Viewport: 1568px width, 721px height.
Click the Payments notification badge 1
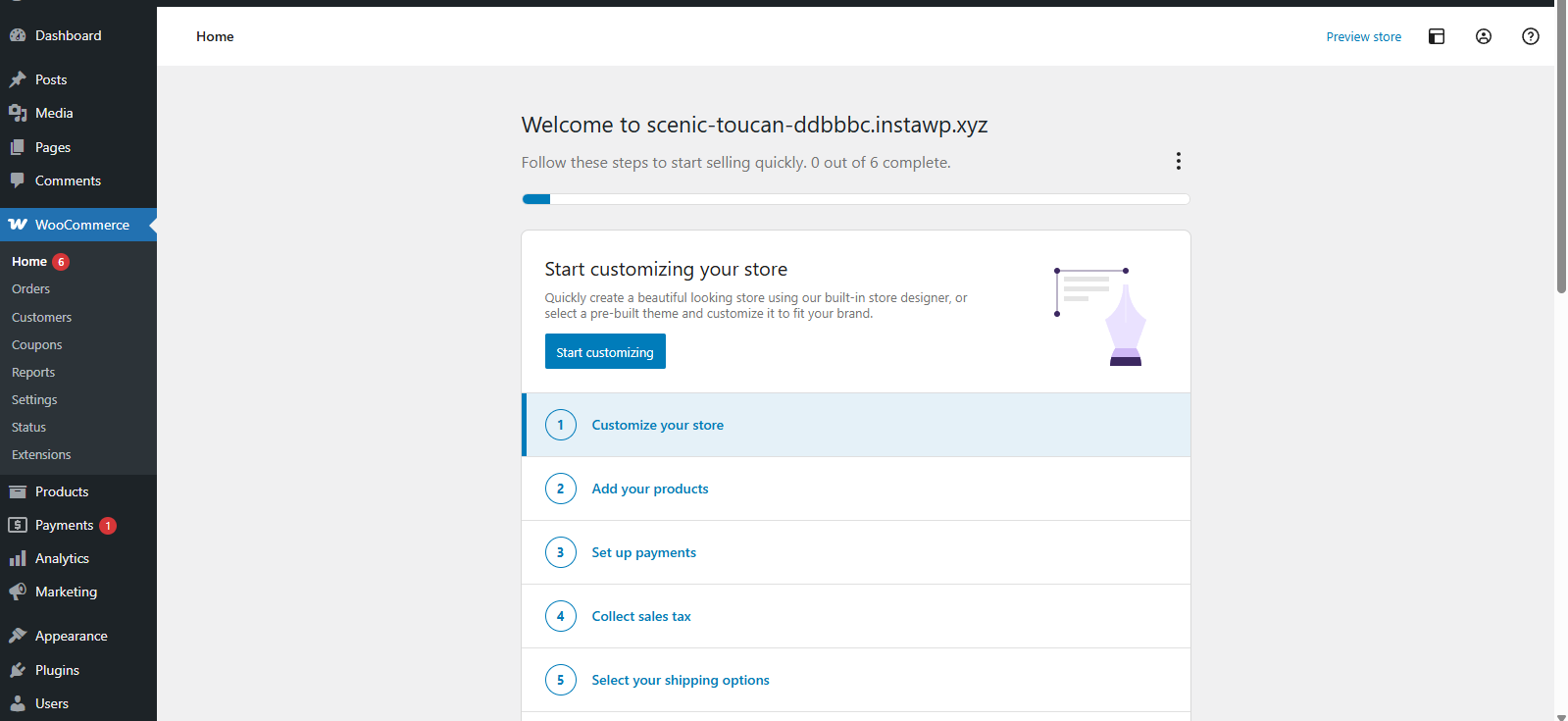(x=108, y=526)
